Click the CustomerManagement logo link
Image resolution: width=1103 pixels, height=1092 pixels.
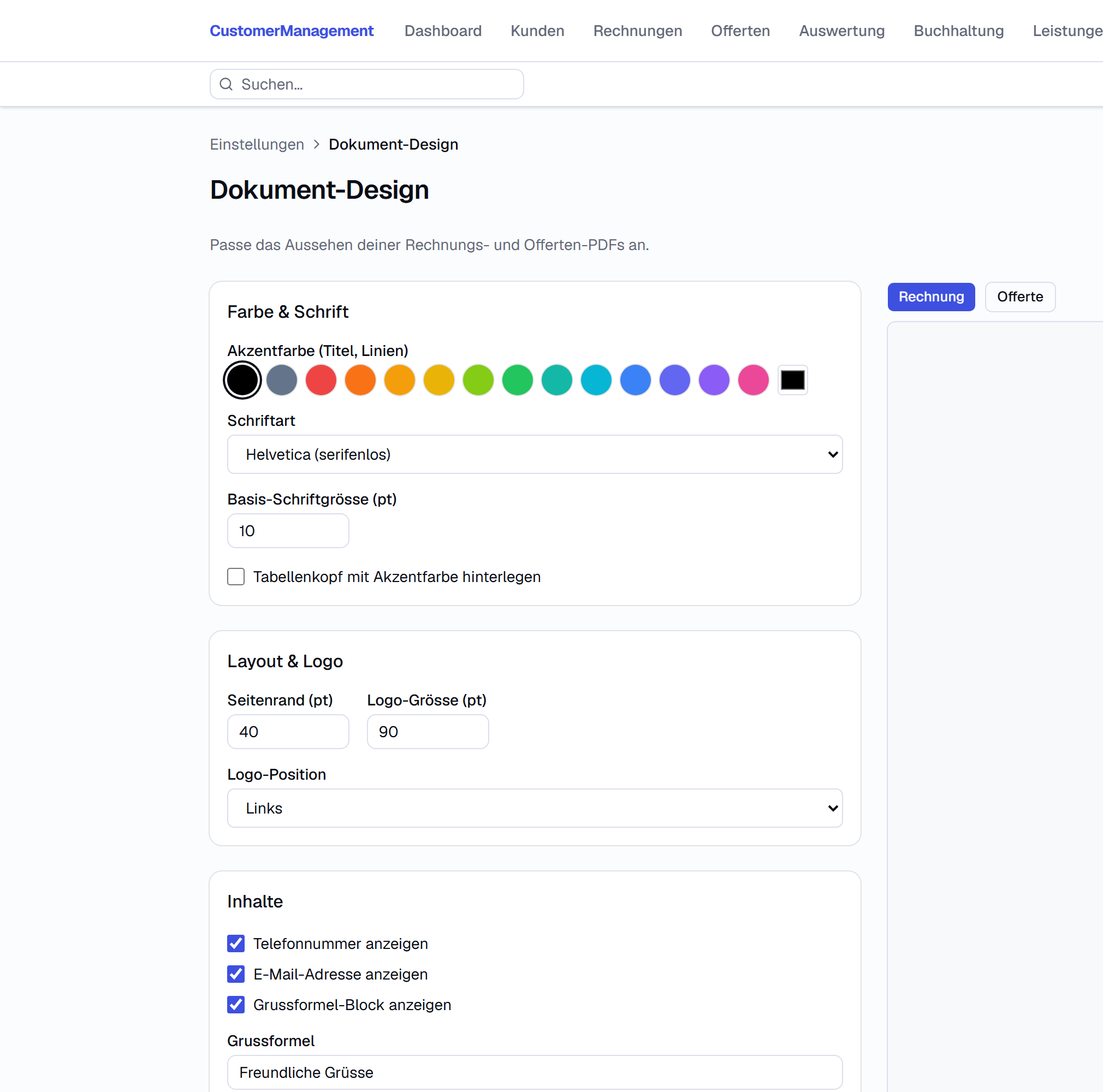292,31
